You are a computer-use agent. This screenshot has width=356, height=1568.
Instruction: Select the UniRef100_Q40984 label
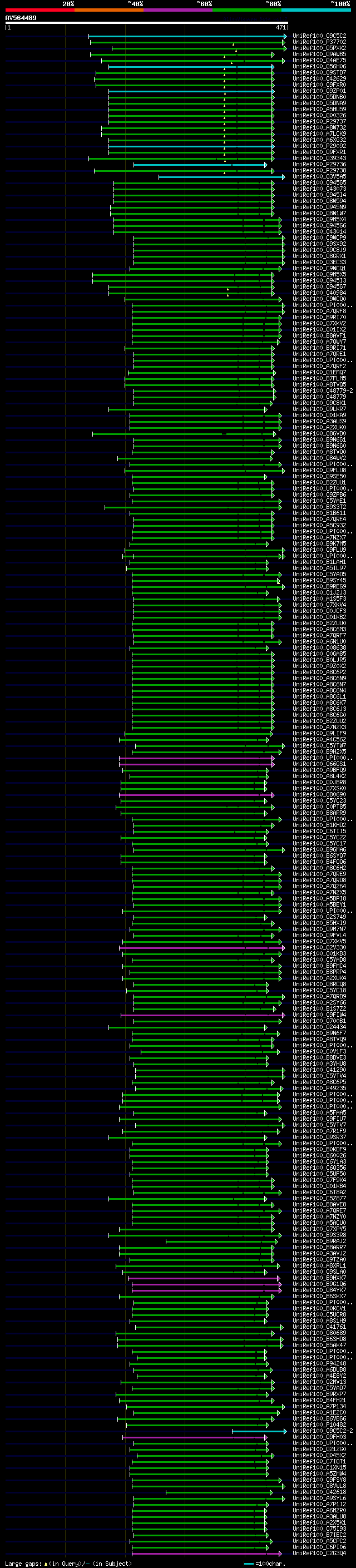coord(319,293)
